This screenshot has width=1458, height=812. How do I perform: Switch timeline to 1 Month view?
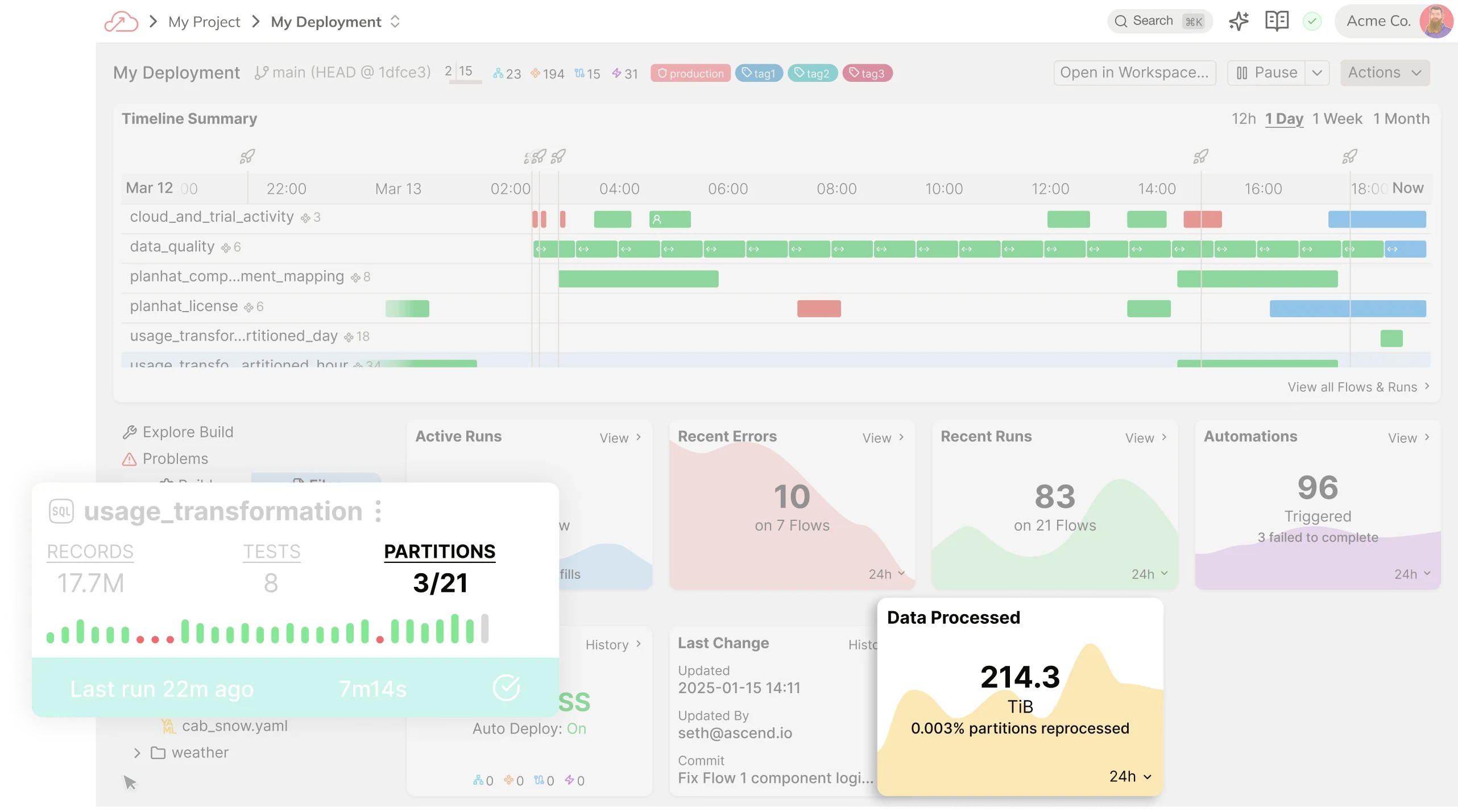1401,119
